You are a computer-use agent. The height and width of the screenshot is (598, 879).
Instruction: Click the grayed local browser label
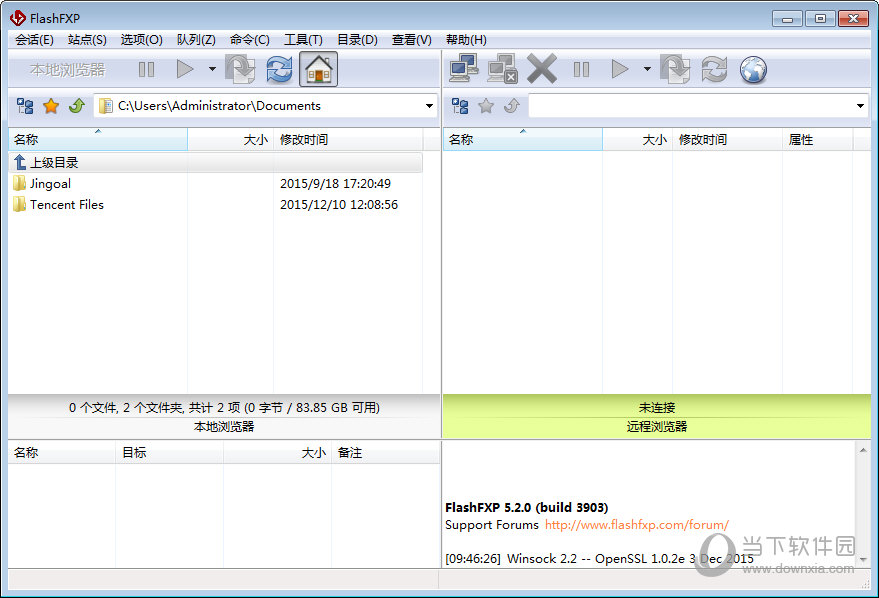tap(67, 69)
